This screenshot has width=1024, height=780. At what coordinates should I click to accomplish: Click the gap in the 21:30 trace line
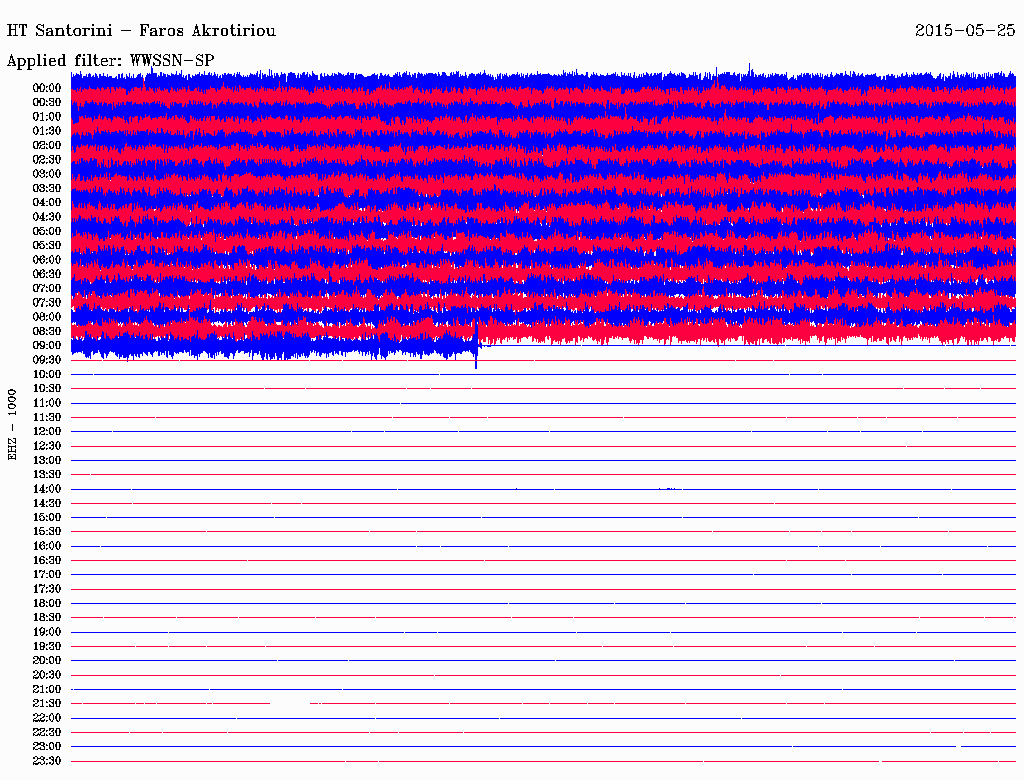point(290,704)
